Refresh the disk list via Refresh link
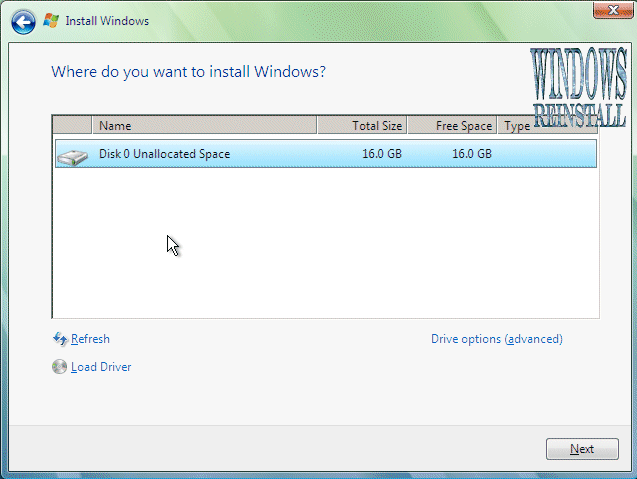637x479 pixels. 90,340
